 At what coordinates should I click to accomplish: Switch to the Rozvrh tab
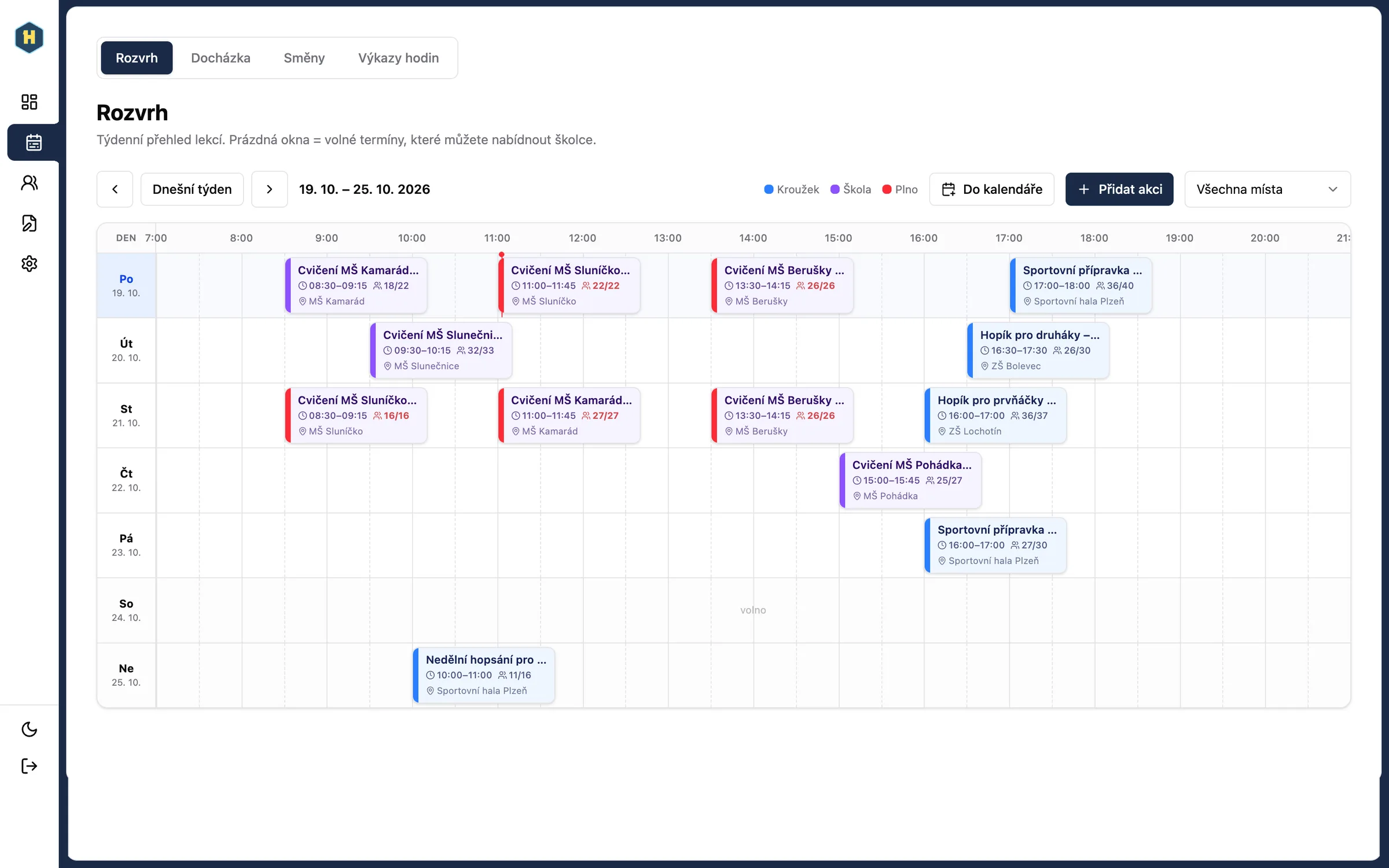coord(137,58)
